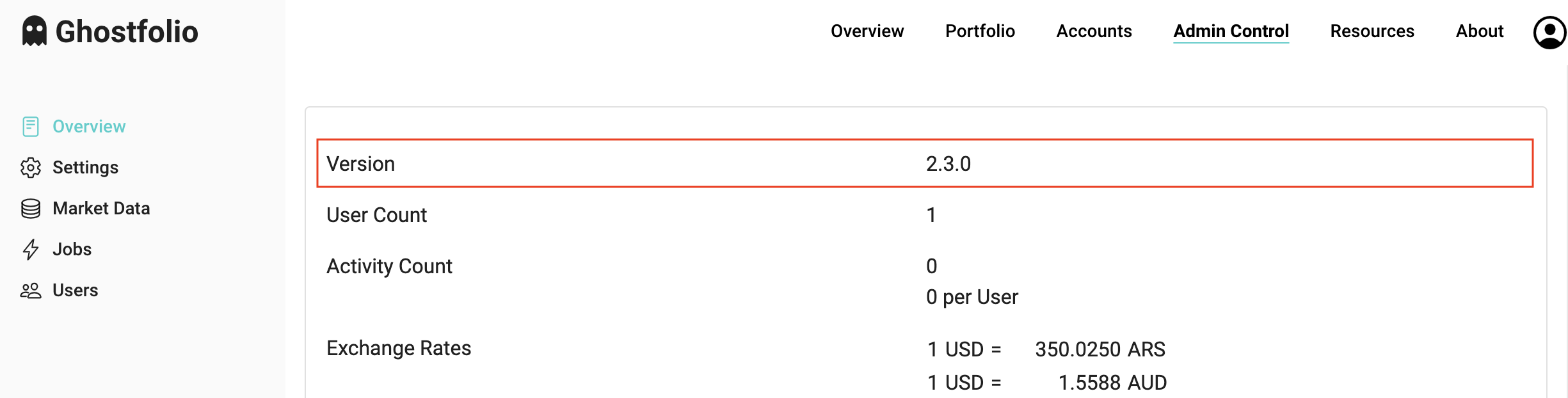Select the Jobs lightning bolt icon
Viewport: 1568px width, 398px height.
30,249
